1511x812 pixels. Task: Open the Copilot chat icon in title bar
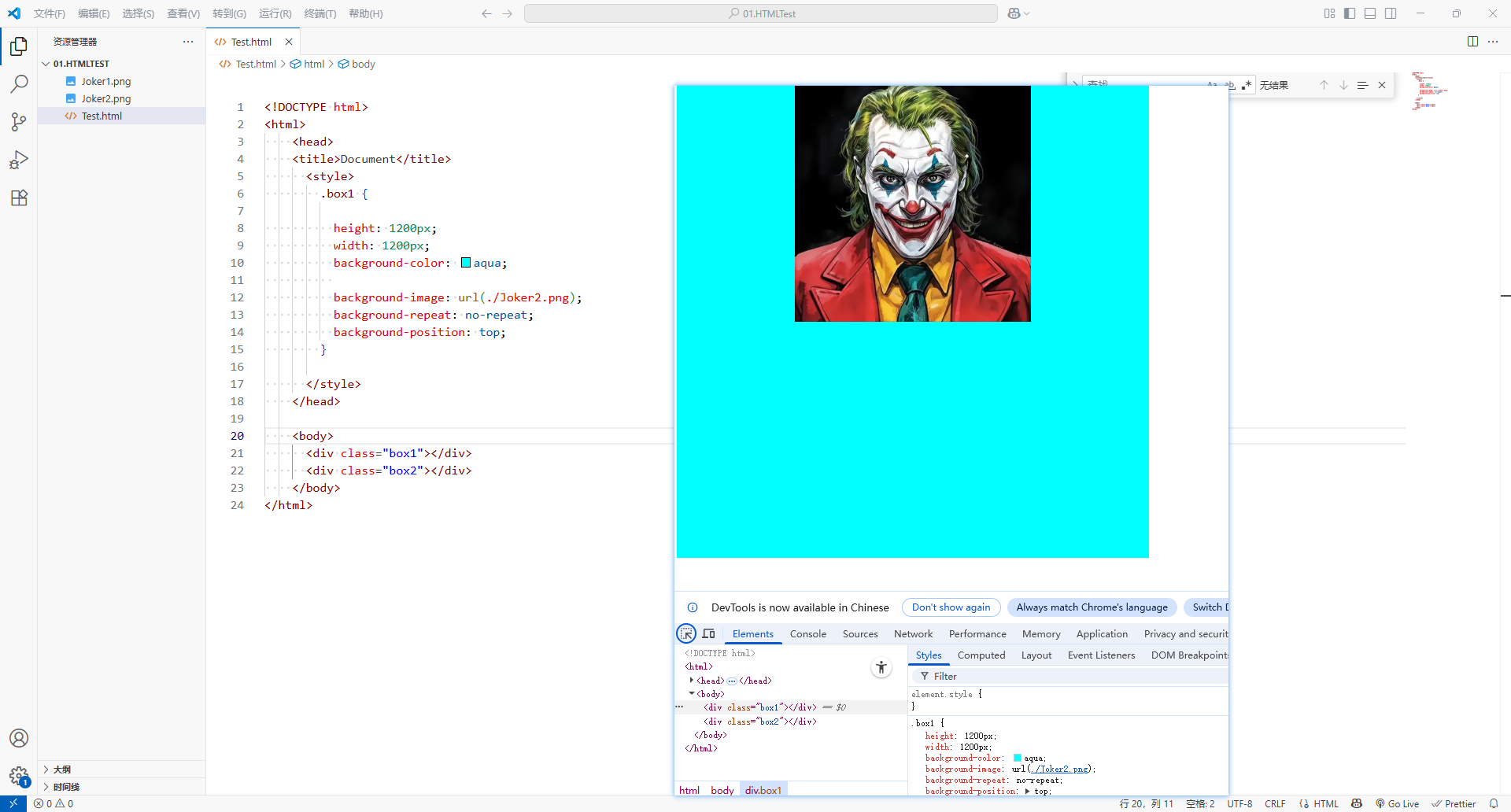coord(1014,13)
